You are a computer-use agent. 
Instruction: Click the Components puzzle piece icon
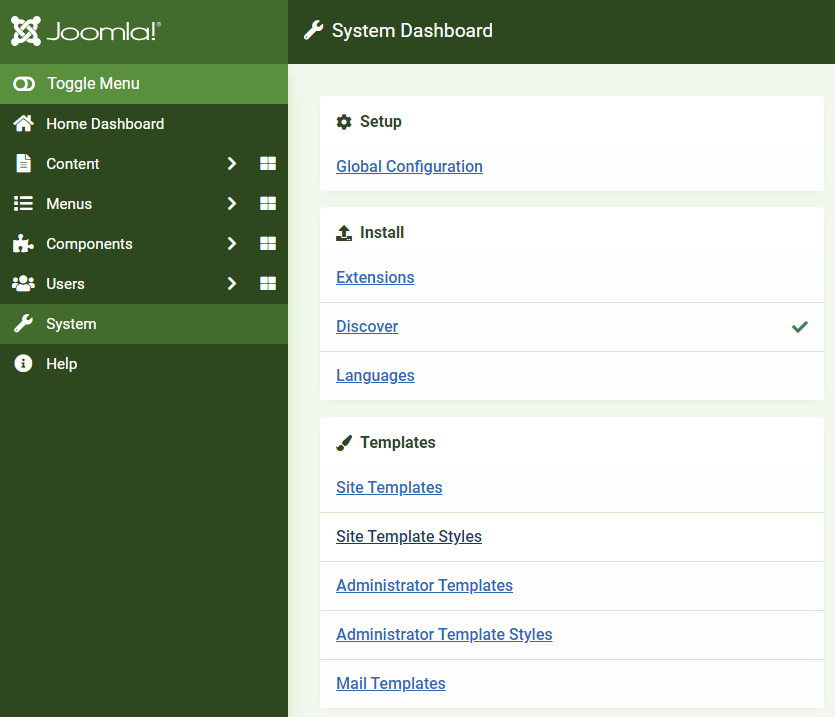click(23, 243)
